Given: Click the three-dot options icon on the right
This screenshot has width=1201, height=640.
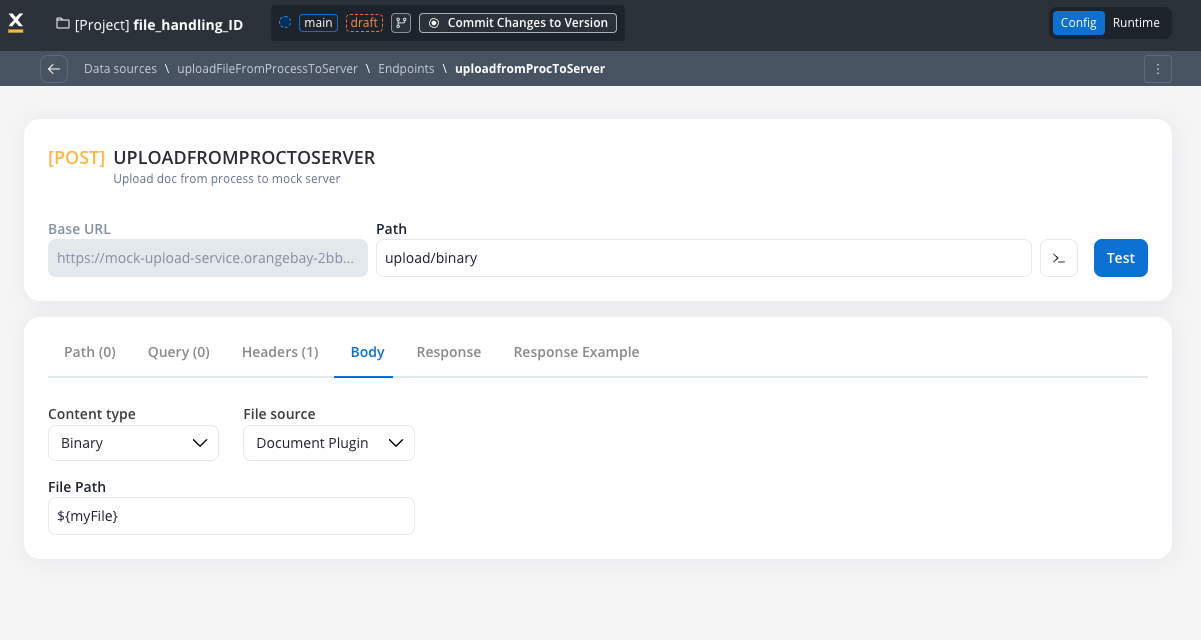Looking at the screenshot, I should coord(1157,68).
